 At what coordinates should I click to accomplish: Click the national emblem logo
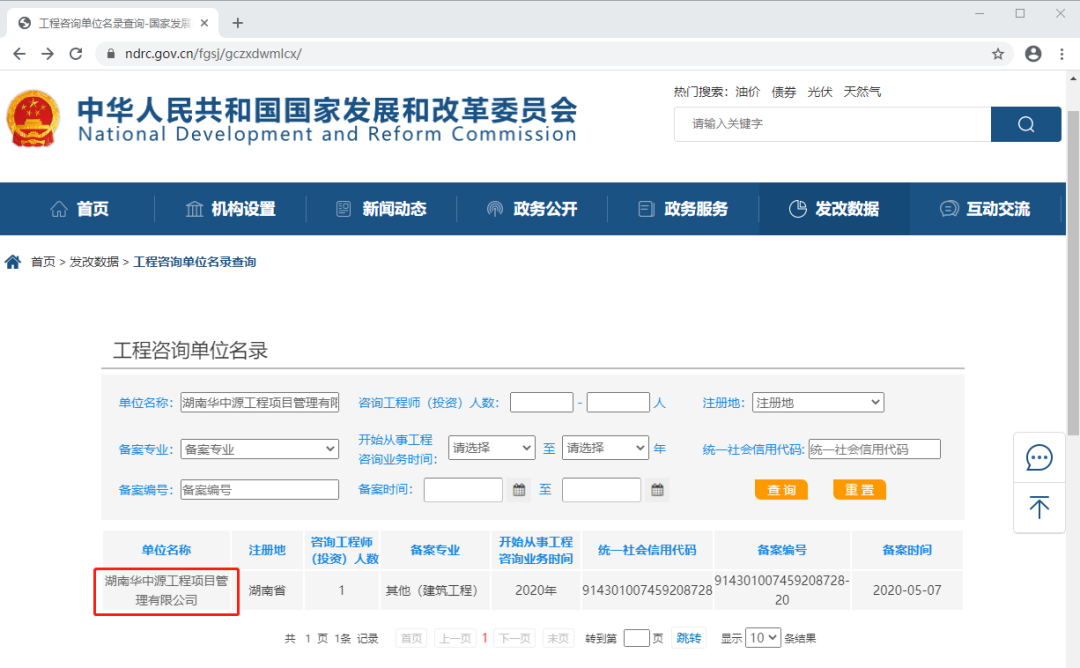click(x=33, y=118)
